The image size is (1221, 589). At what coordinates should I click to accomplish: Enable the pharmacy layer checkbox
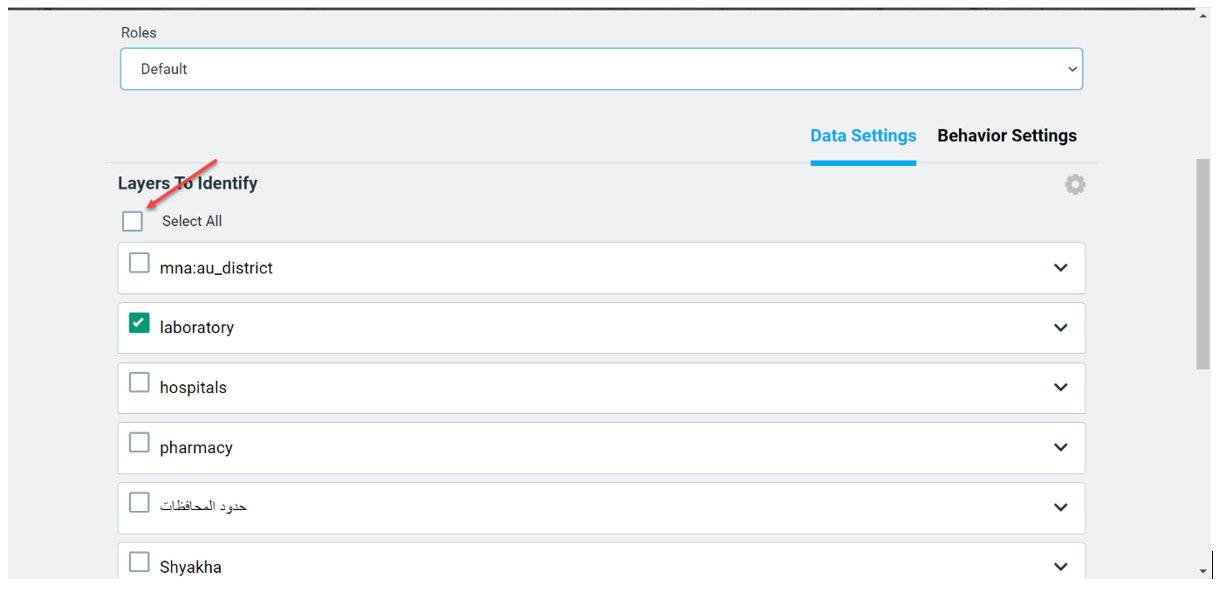tap(140, 443)
